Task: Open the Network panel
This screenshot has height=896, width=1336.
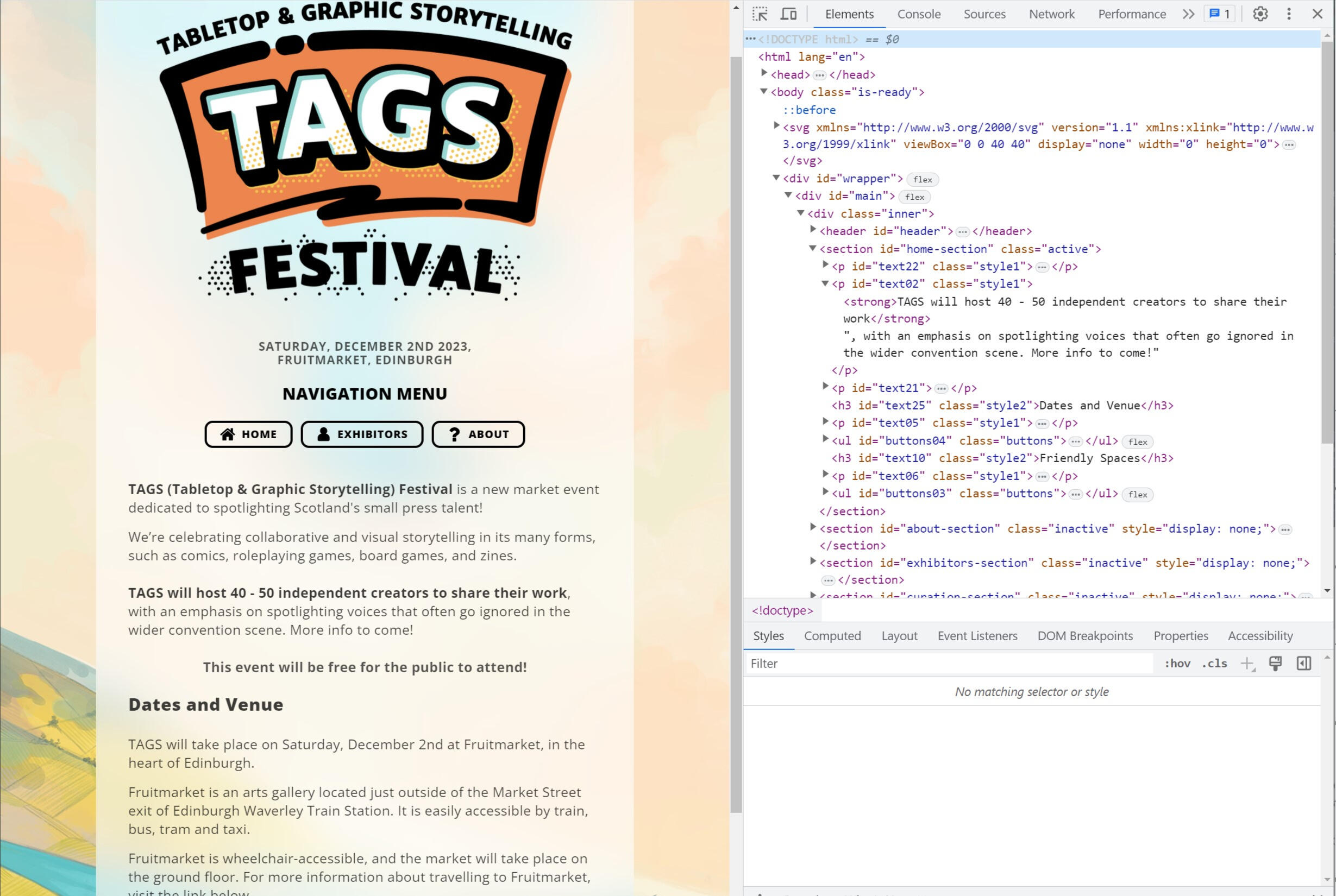Action: point(1051,14)
